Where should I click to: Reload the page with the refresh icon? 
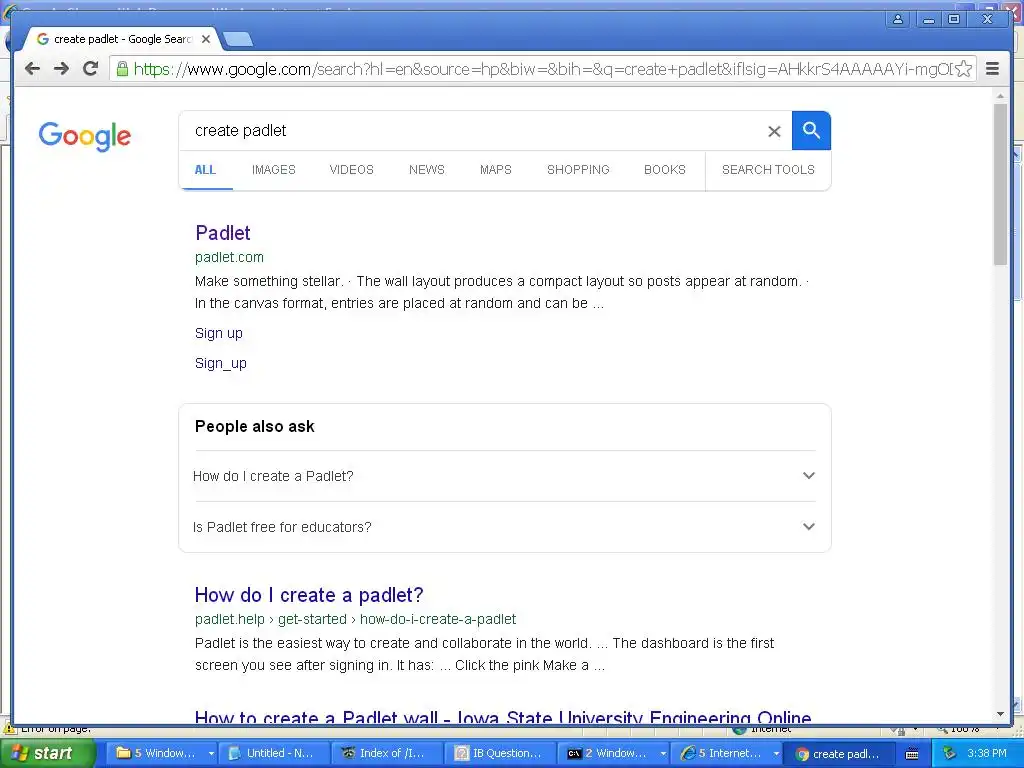[x=90, y=69]
